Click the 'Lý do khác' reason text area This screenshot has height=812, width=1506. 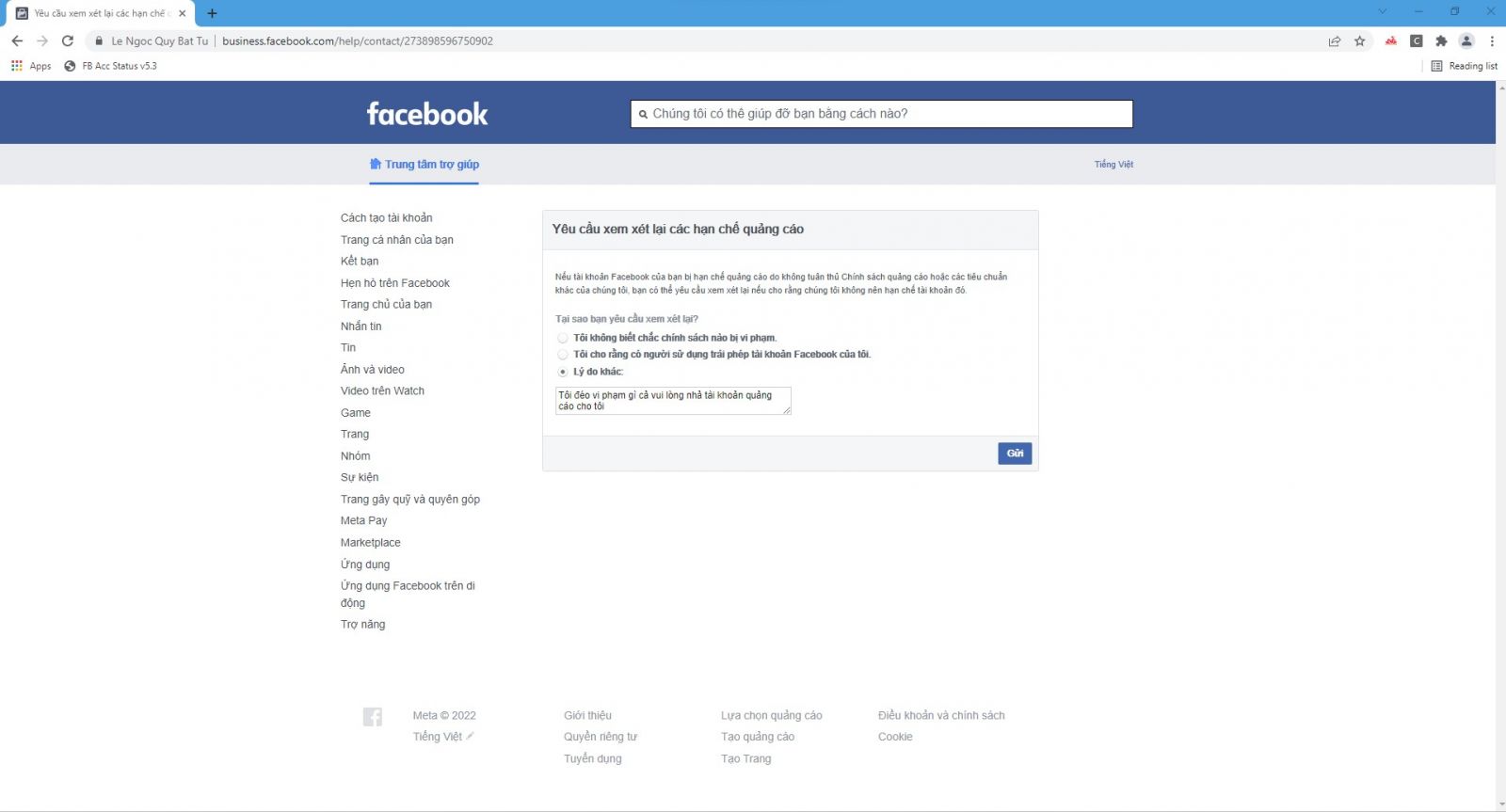click(673, 401)
